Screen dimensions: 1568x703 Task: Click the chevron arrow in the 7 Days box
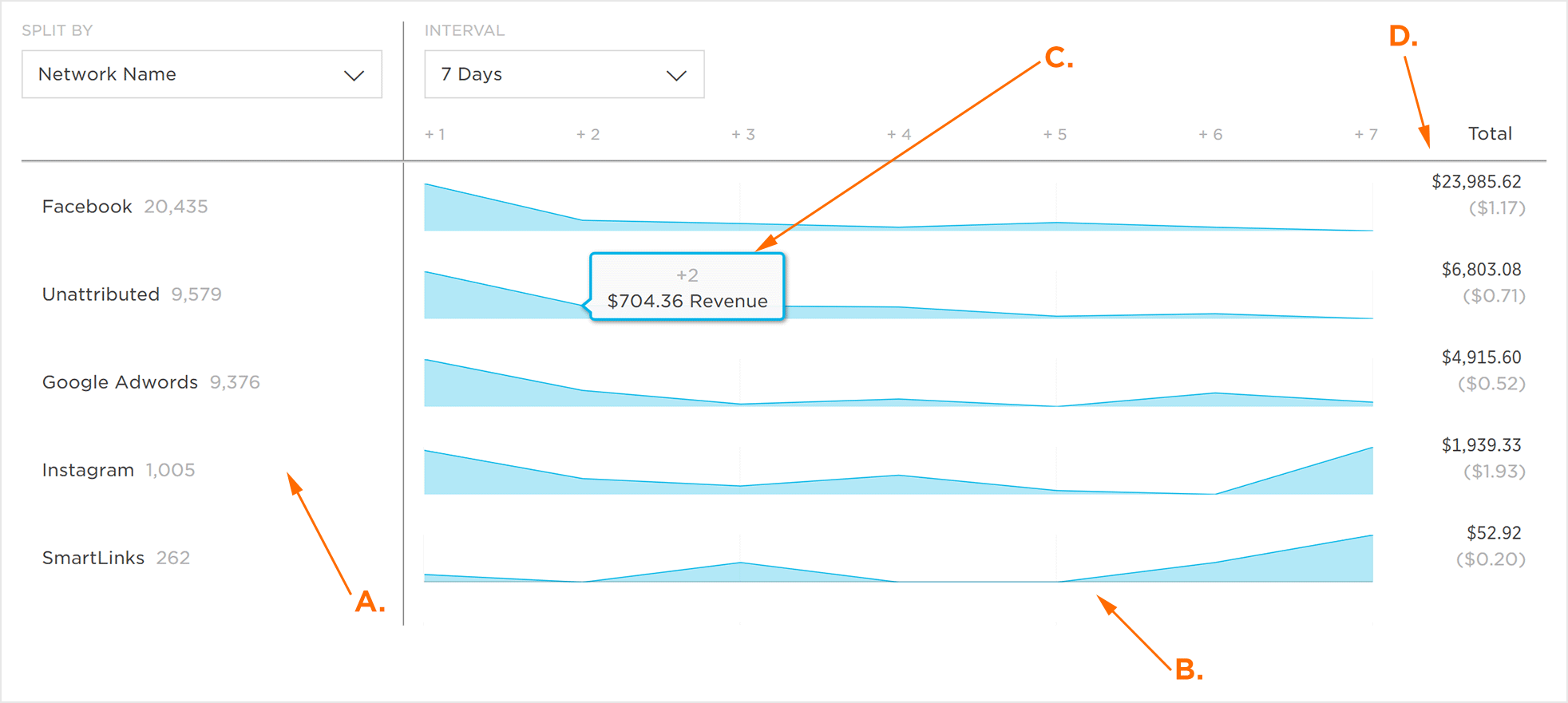(676, 76)
